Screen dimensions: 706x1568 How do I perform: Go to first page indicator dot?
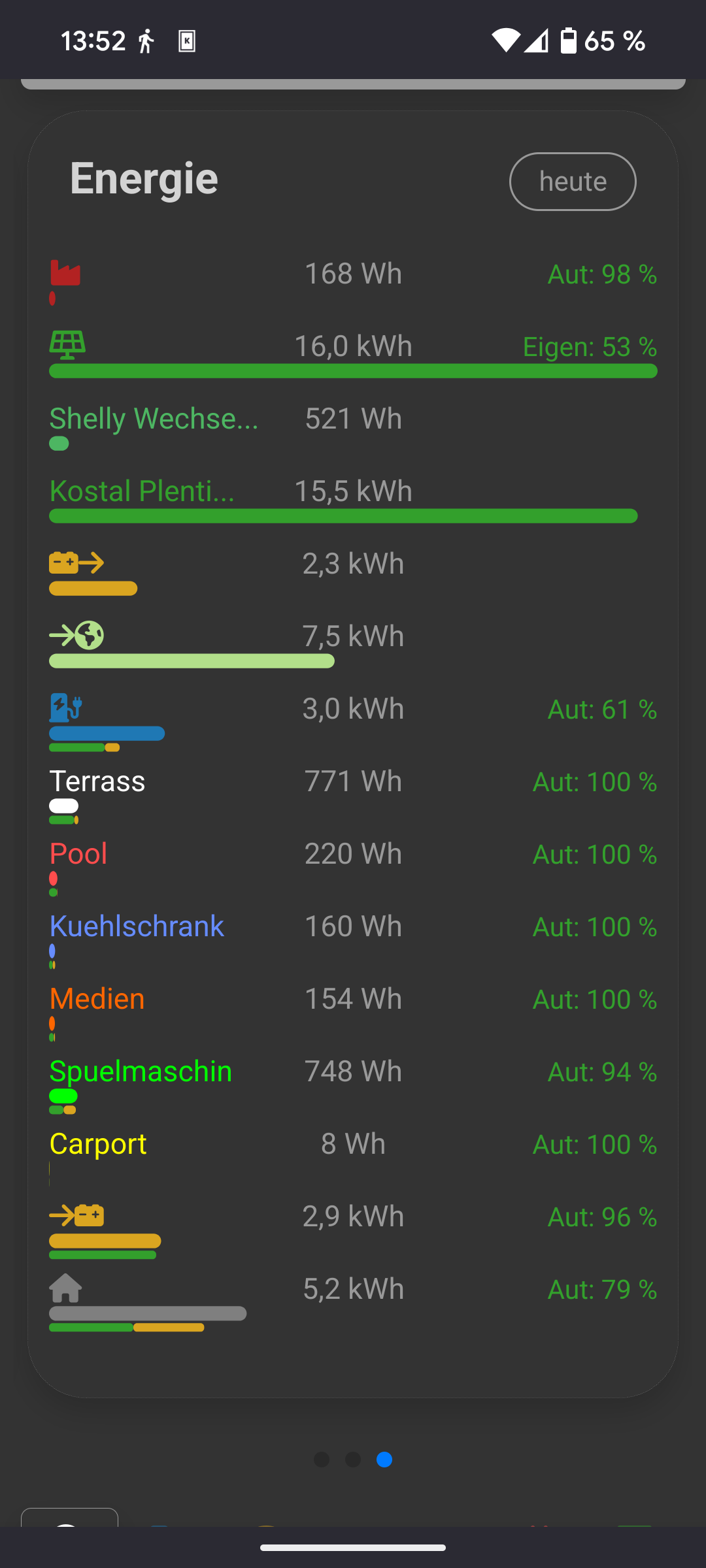coord(322,1460)
